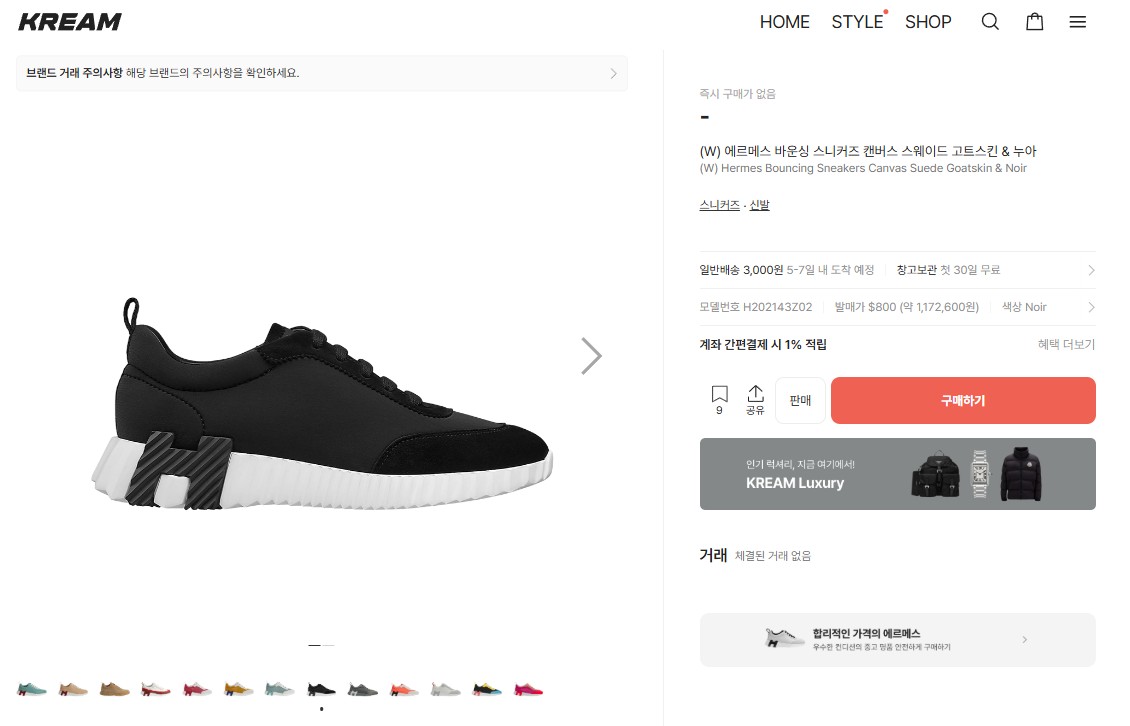The height and width of the screenshot is (726, 1130).
Task: Expand the brand trading notice chevron
Action: tap(613, 73)
